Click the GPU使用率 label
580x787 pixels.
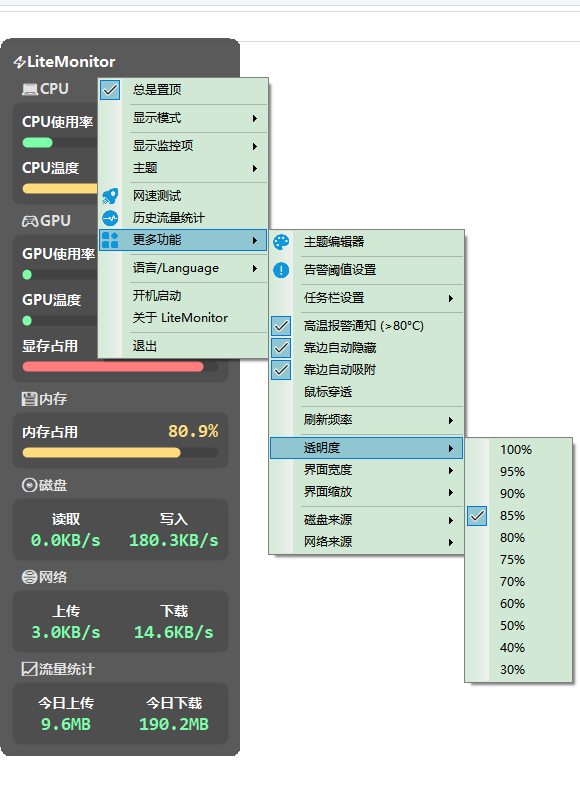coord(58,254)
